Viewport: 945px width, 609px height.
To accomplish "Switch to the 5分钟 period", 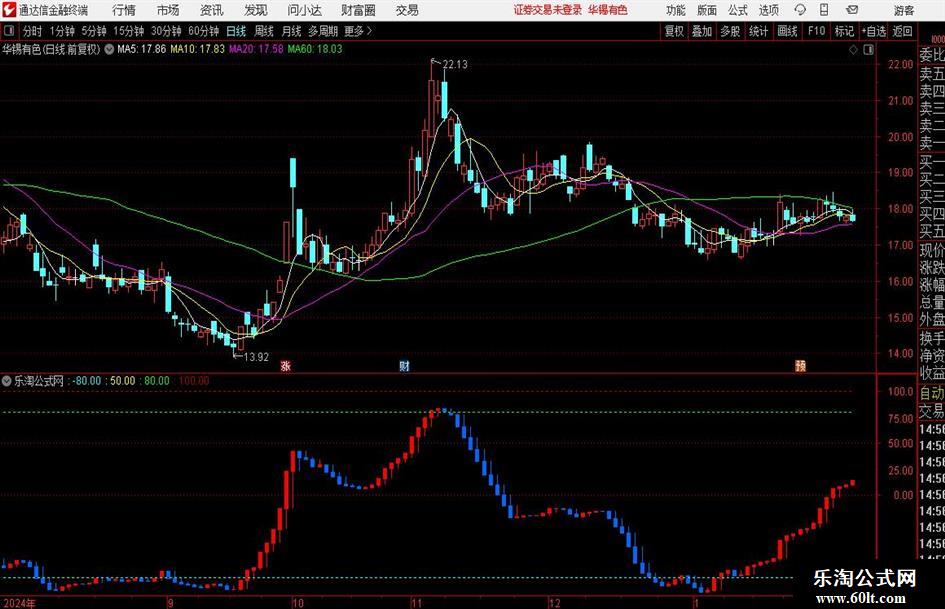I will [94, 31].
